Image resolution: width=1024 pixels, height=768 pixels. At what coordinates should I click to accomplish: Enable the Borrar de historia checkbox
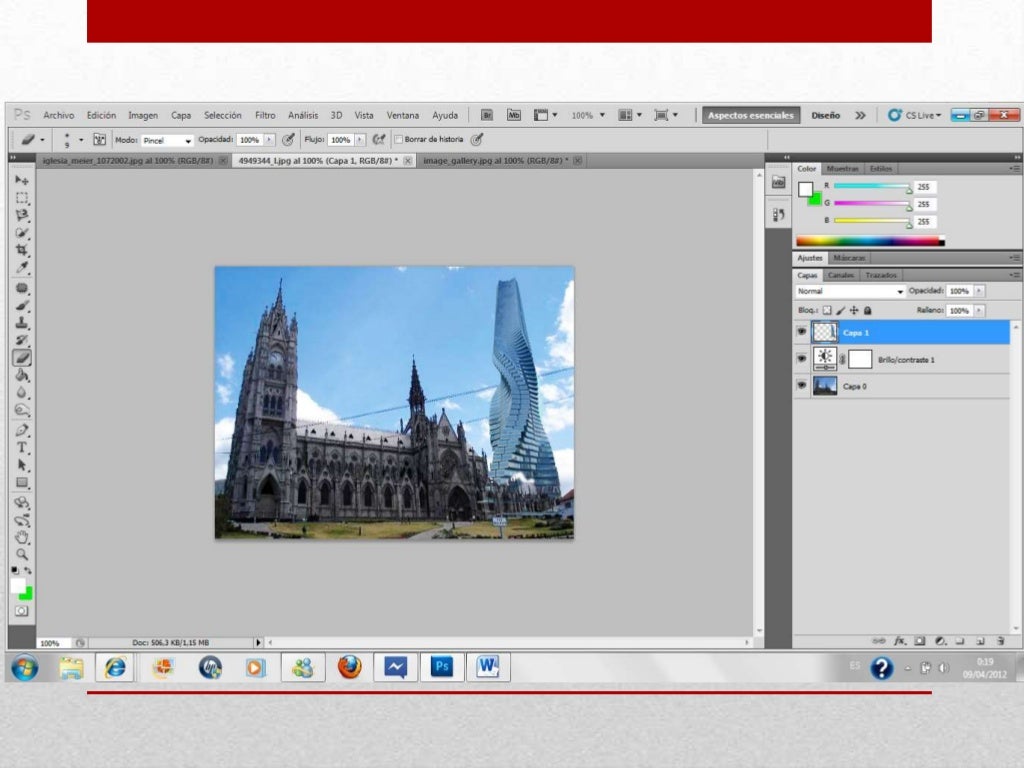(x=398, y=140)
